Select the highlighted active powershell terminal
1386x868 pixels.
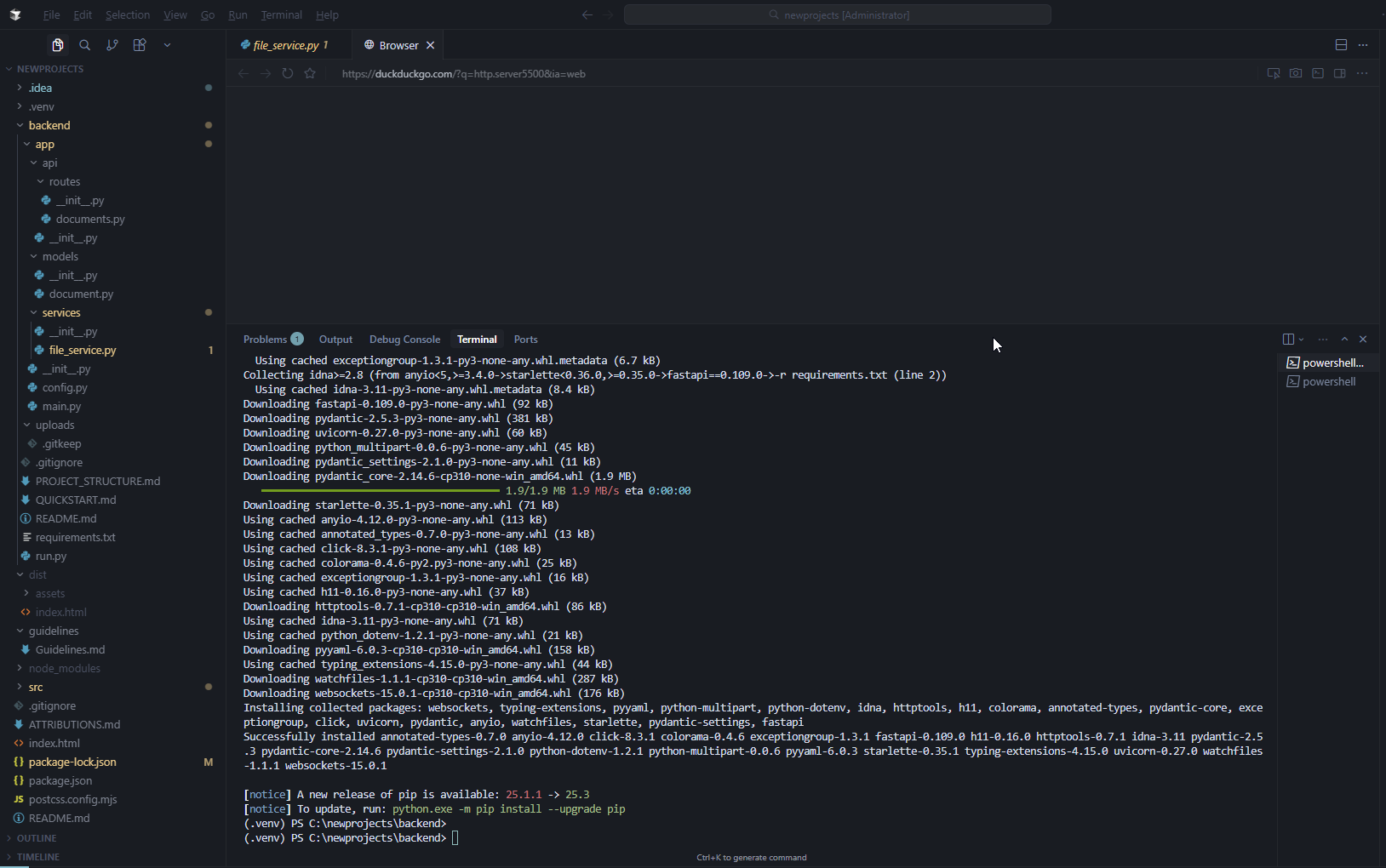tap(1328, 363)
